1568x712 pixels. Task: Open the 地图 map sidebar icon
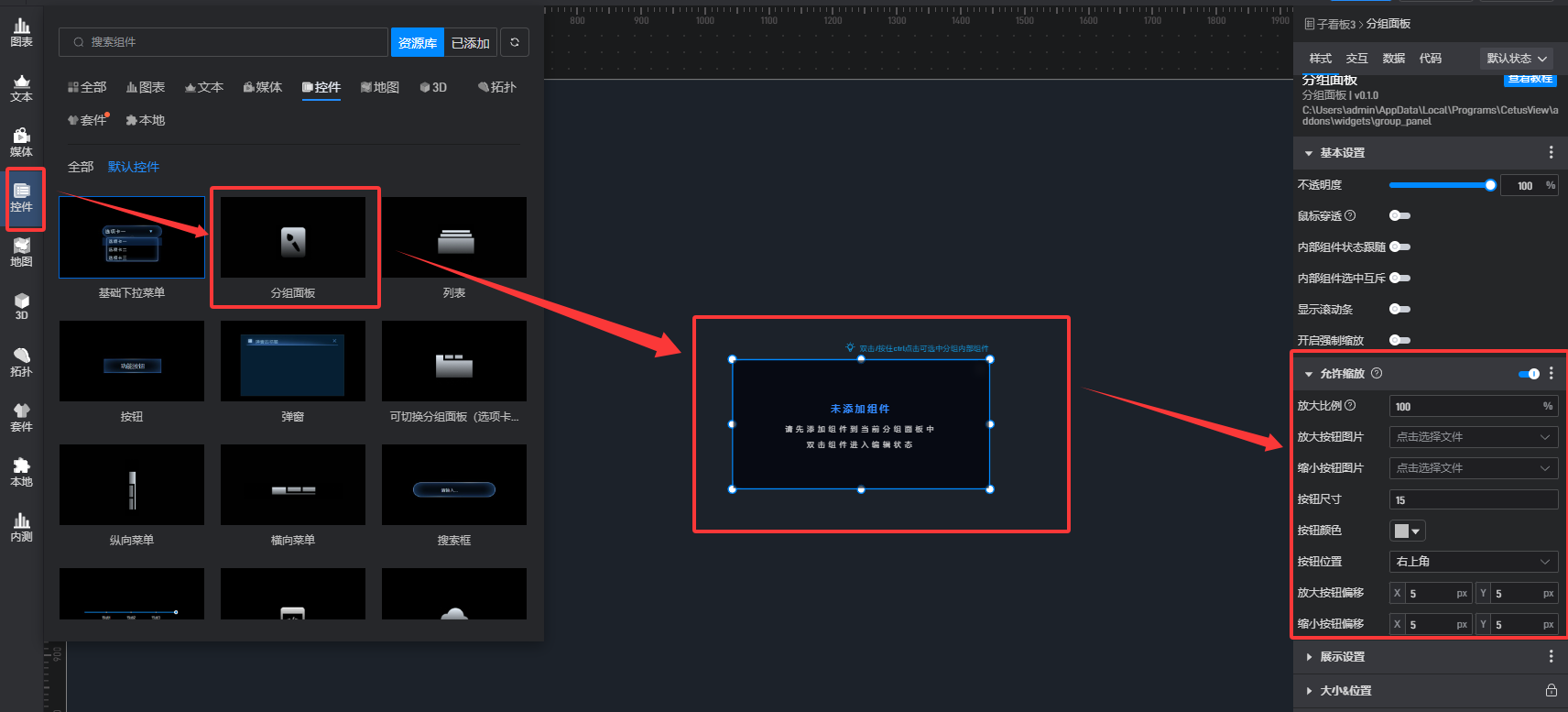click(21, 253)
